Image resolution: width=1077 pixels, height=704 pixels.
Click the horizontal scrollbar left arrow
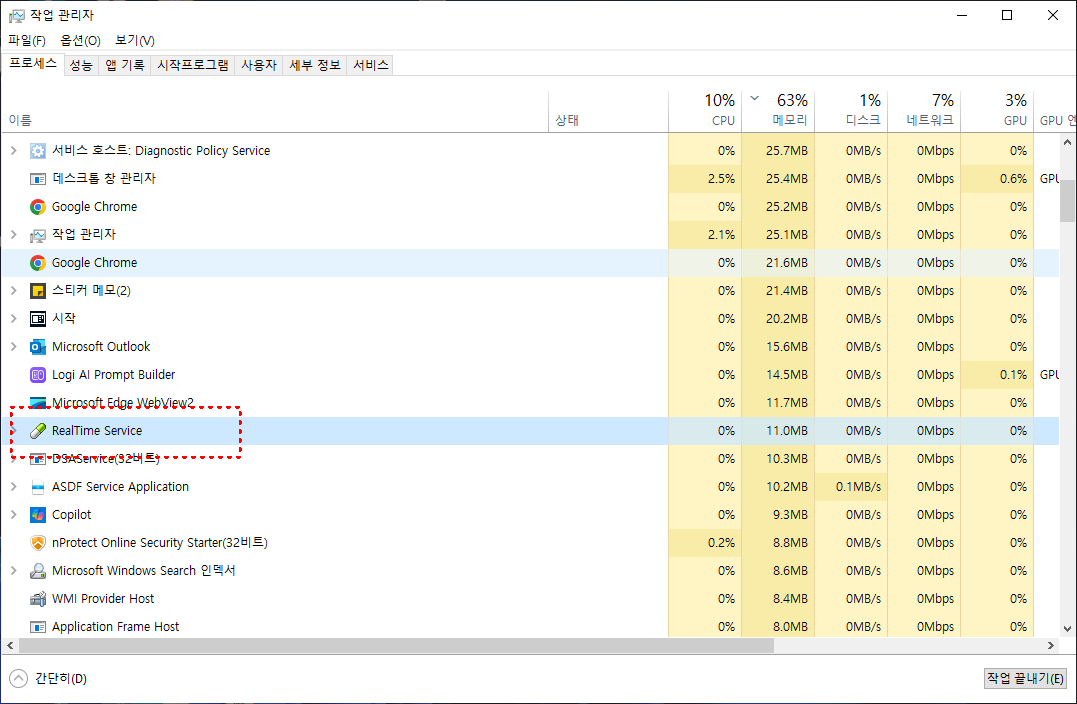10,646
